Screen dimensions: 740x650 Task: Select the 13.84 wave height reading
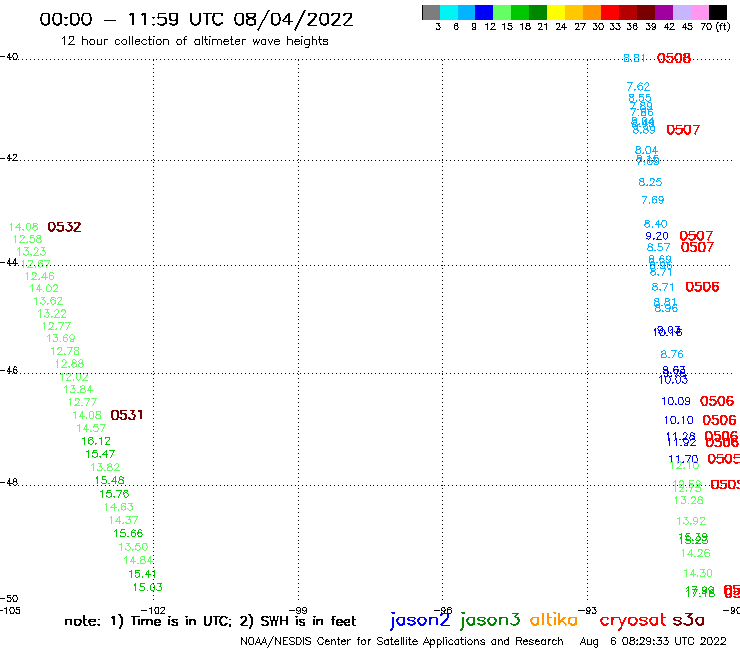click(x=78, y=389)
